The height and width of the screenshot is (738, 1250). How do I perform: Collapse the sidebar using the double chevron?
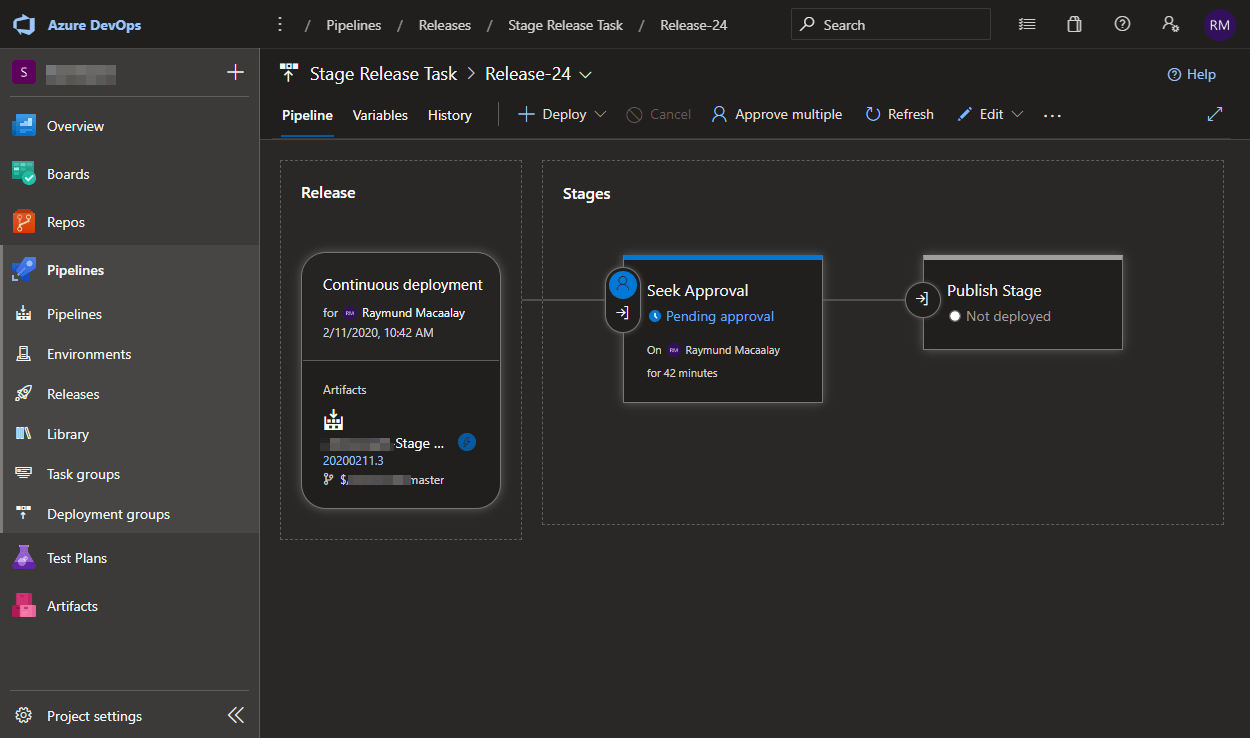coord(236,714)
